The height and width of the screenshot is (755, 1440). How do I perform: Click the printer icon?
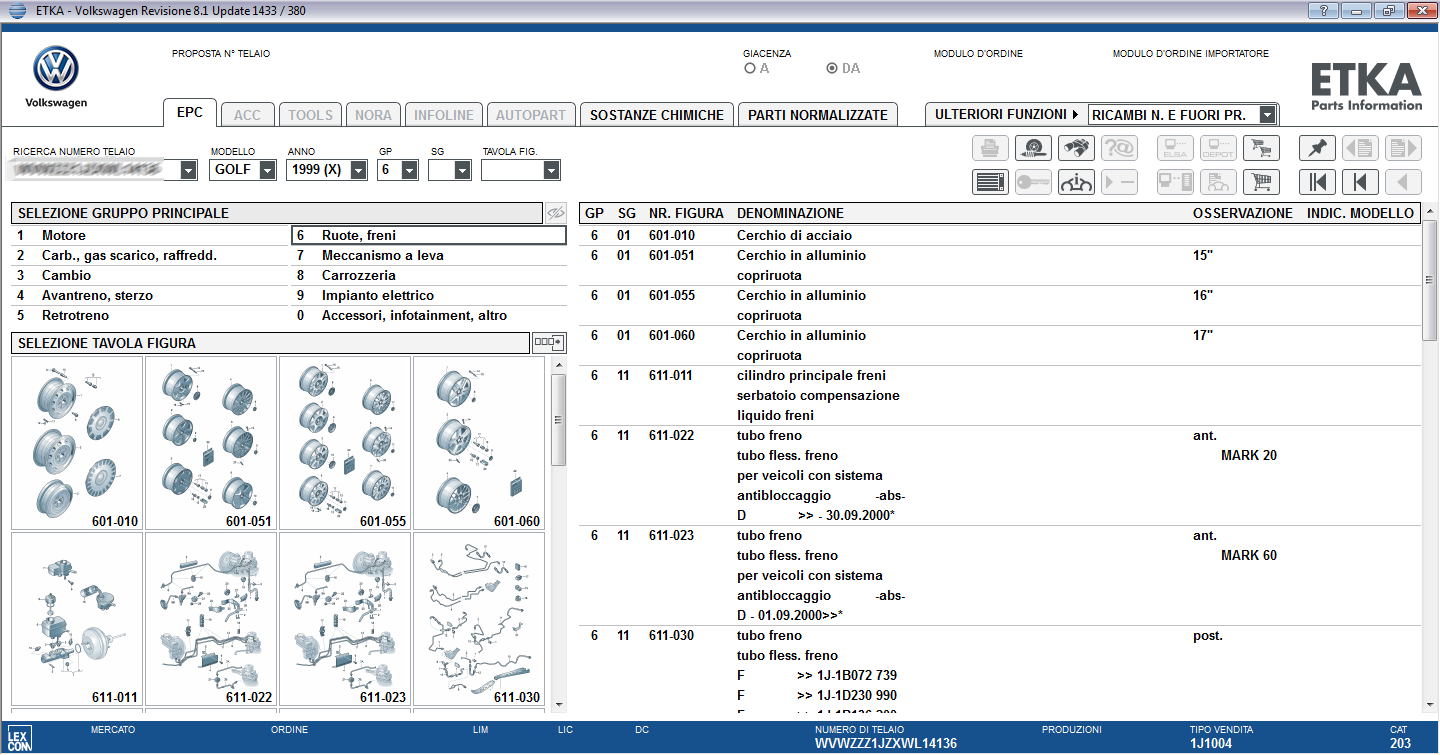pos(990,148)
